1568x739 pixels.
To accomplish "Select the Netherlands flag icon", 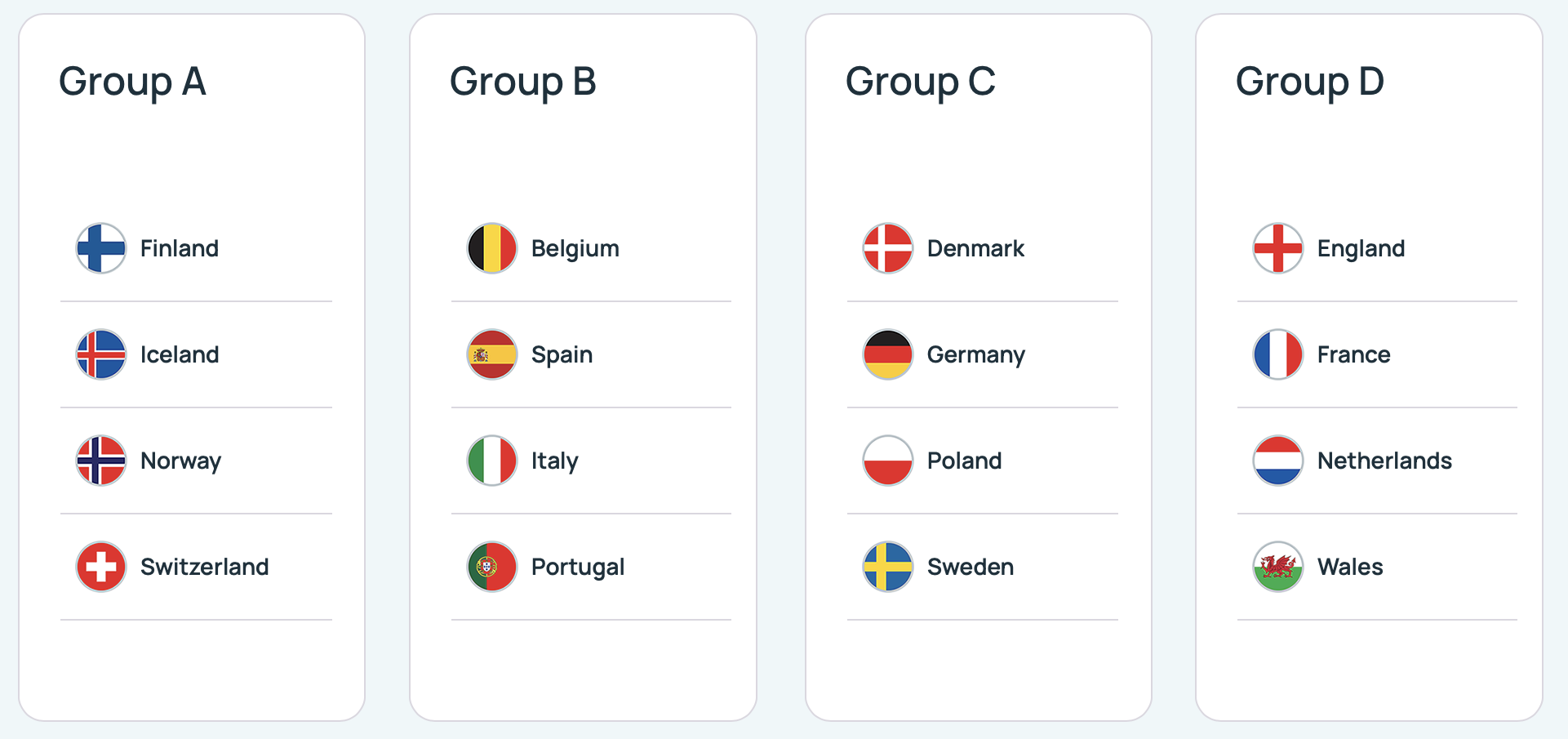I will (x=1278, y=461).
